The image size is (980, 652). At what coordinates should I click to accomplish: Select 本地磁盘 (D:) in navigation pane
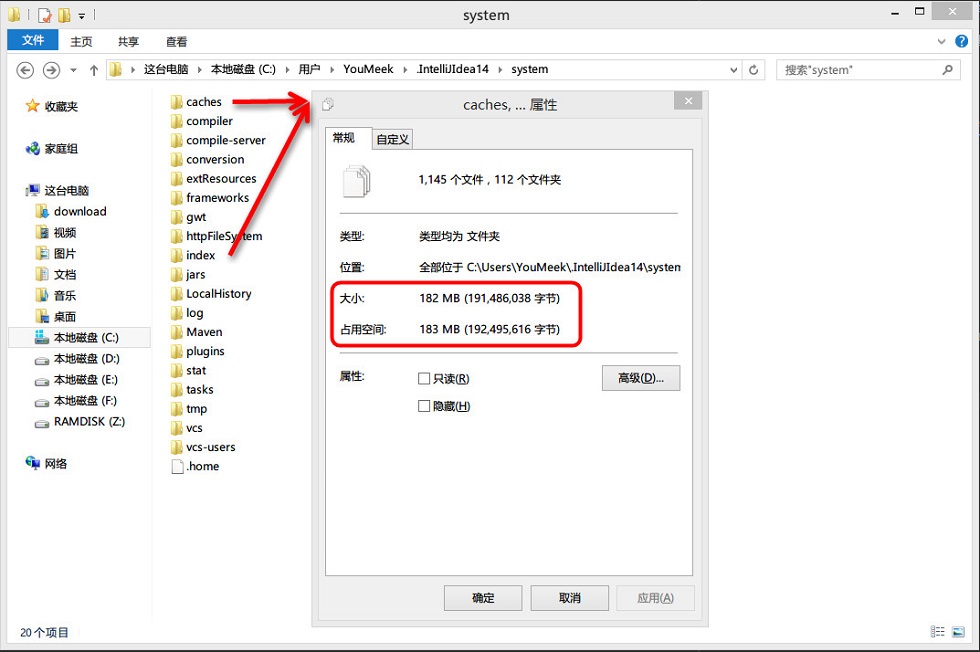coord(86,359)
